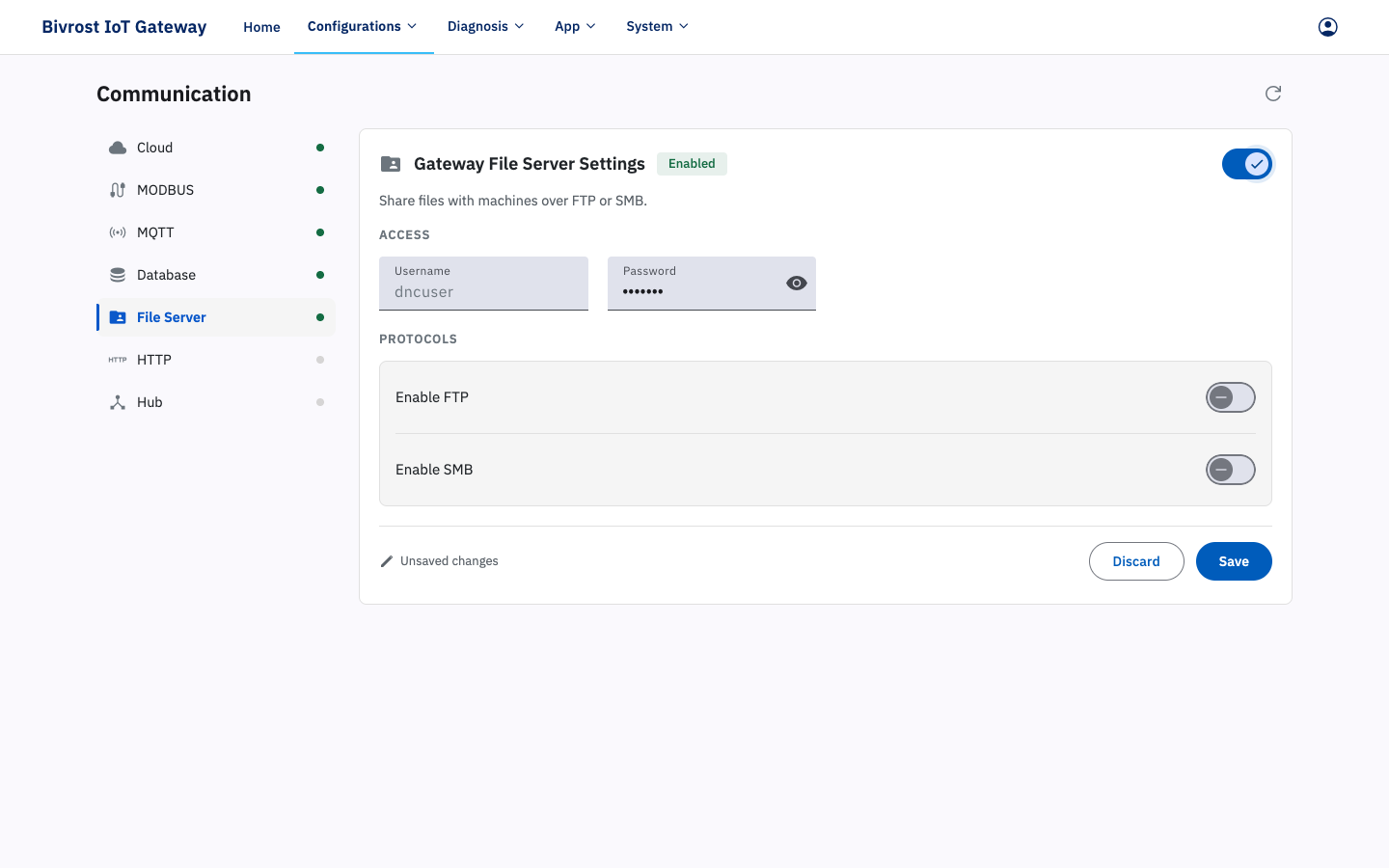Screen dimensions: 1389x868
Task: Click the Cloud green status dot
Action: point(320,148)
